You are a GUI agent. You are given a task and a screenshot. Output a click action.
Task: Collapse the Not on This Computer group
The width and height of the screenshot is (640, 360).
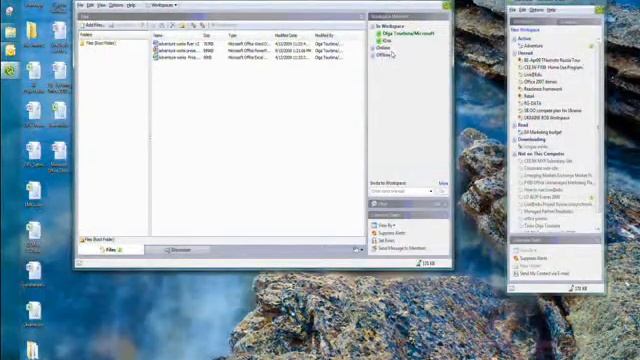click(514, 154)
